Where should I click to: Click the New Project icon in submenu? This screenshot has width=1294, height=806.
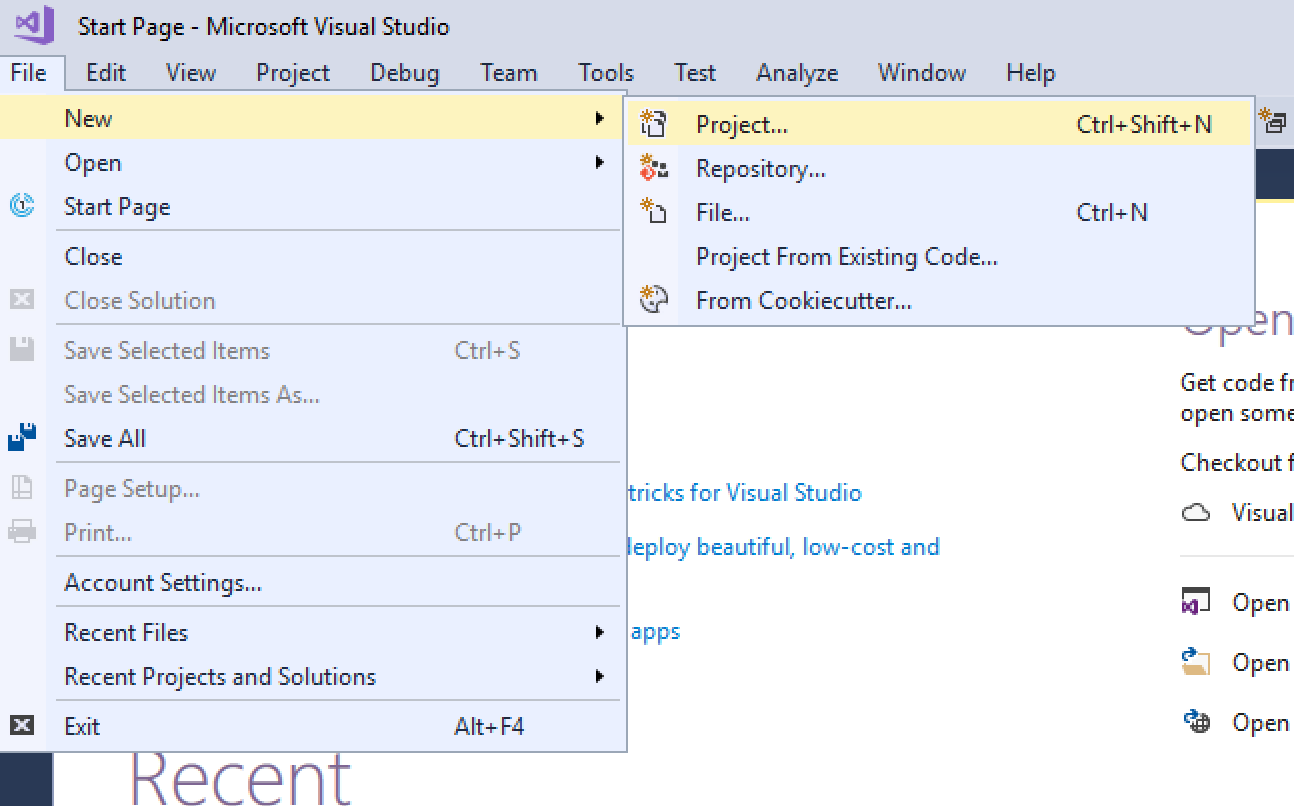pyautogui.click(x=653, y=124)
